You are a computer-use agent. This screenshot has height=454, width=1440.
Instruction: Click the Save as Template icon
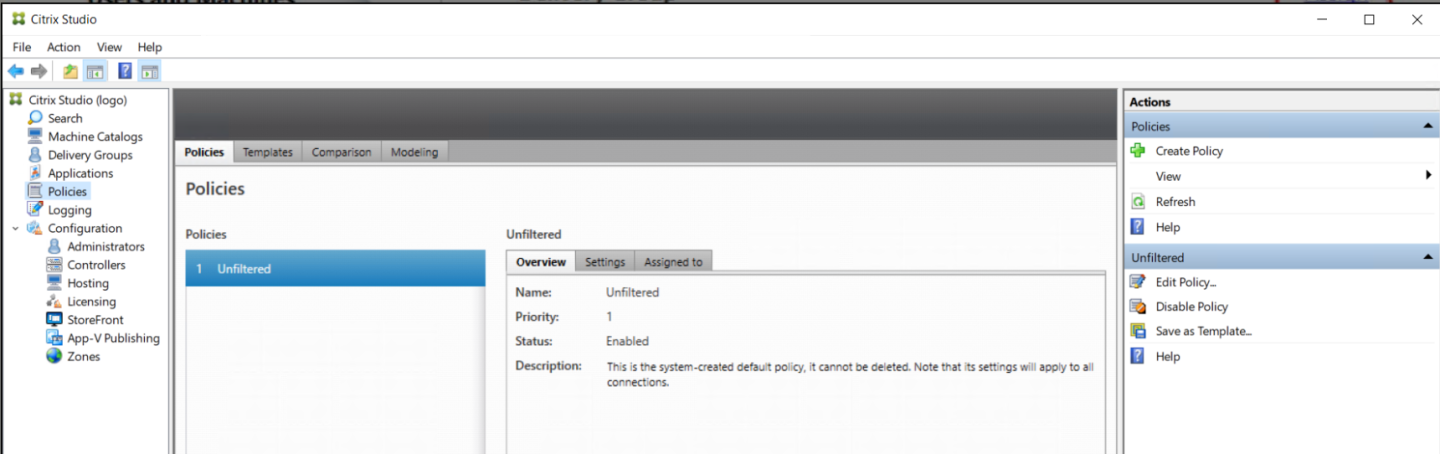1138,331
